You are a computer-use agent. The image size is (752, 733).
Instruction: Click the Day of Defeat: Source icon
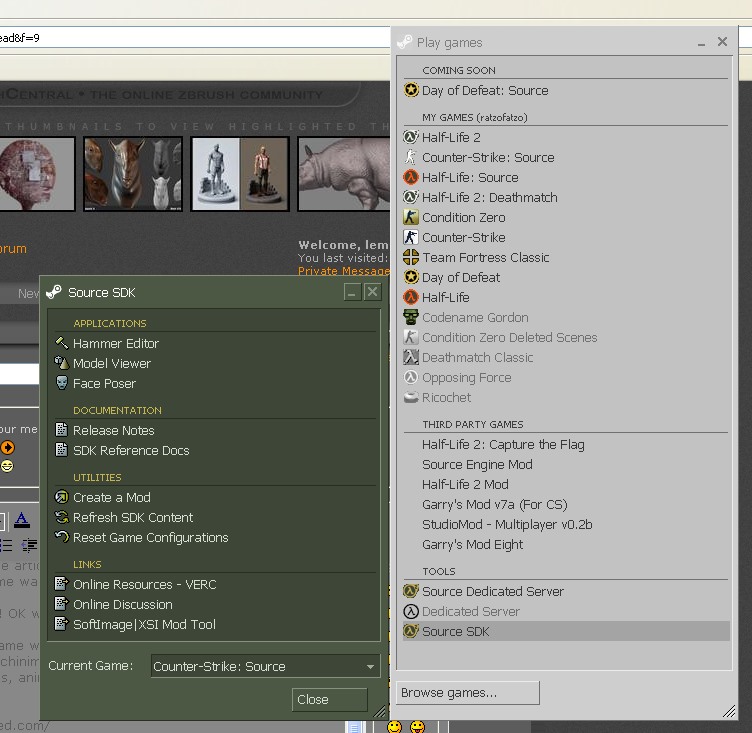coord(411,90)
